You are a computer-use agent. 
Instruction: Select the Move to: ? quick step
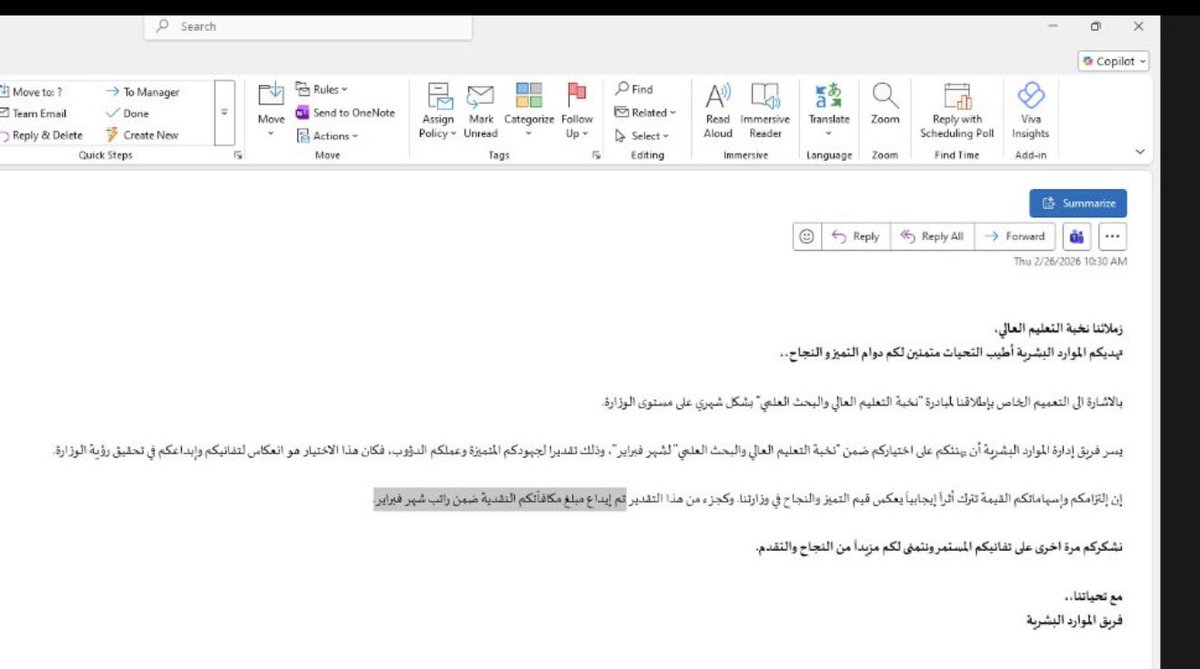click(32, 92)
